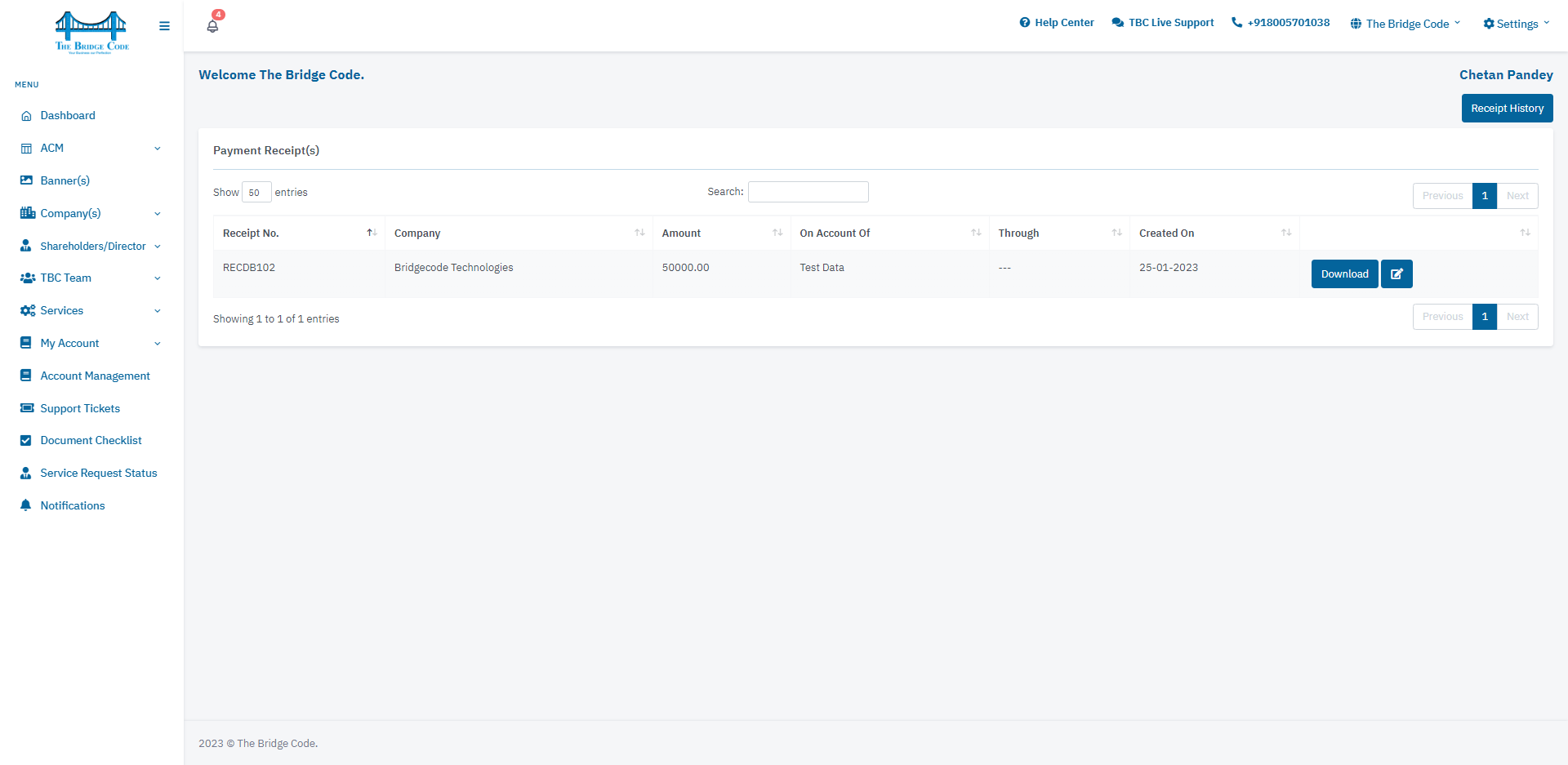
Task: Sort table by Company column
Action: point(519,234)
